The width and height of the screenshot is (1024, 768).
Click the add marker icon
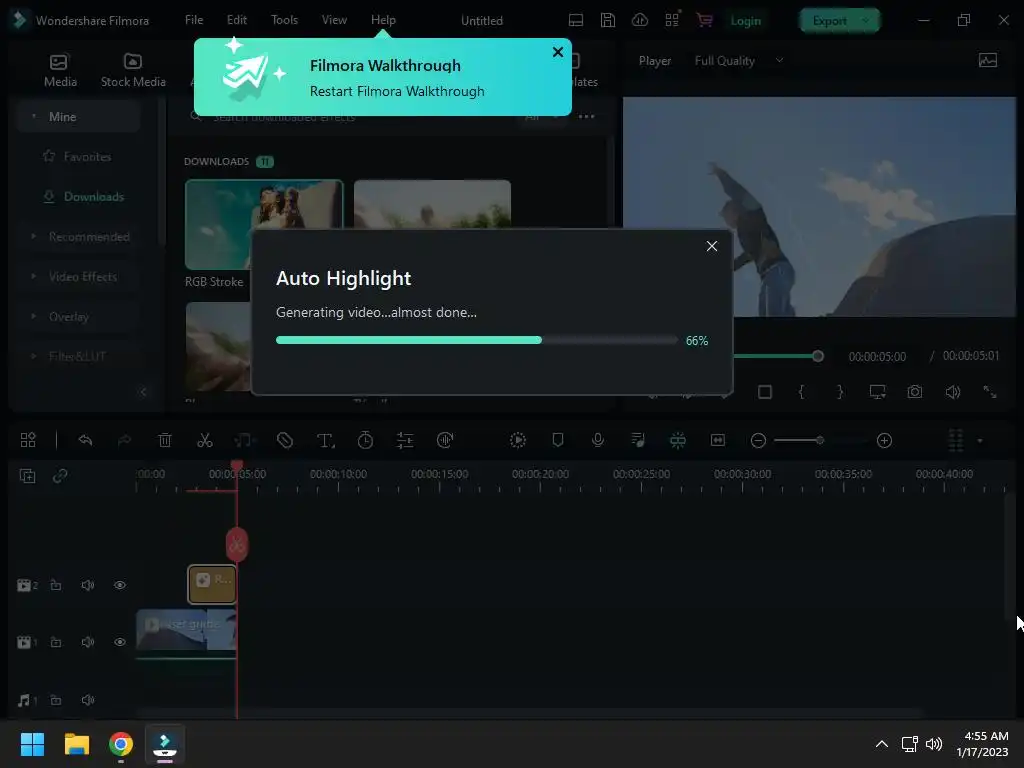click(558, 440)
